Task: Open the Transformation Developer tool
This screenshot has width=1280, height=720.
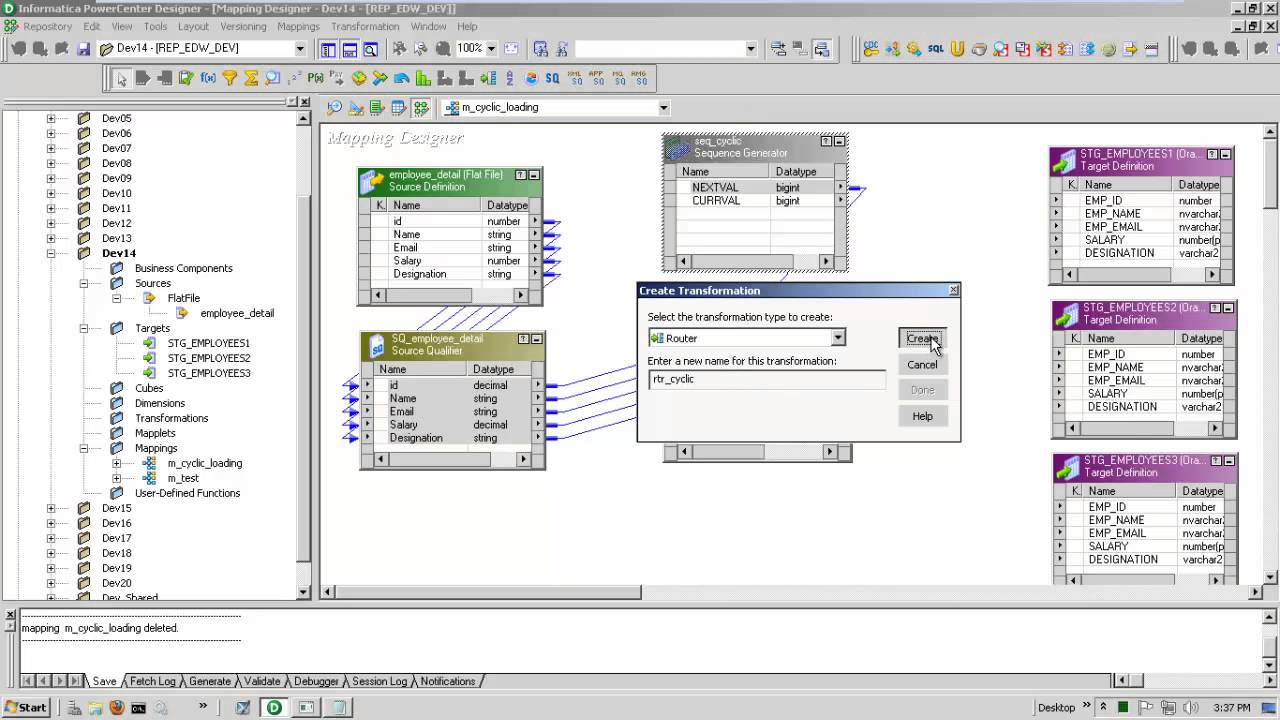Action: click(377, 108)
